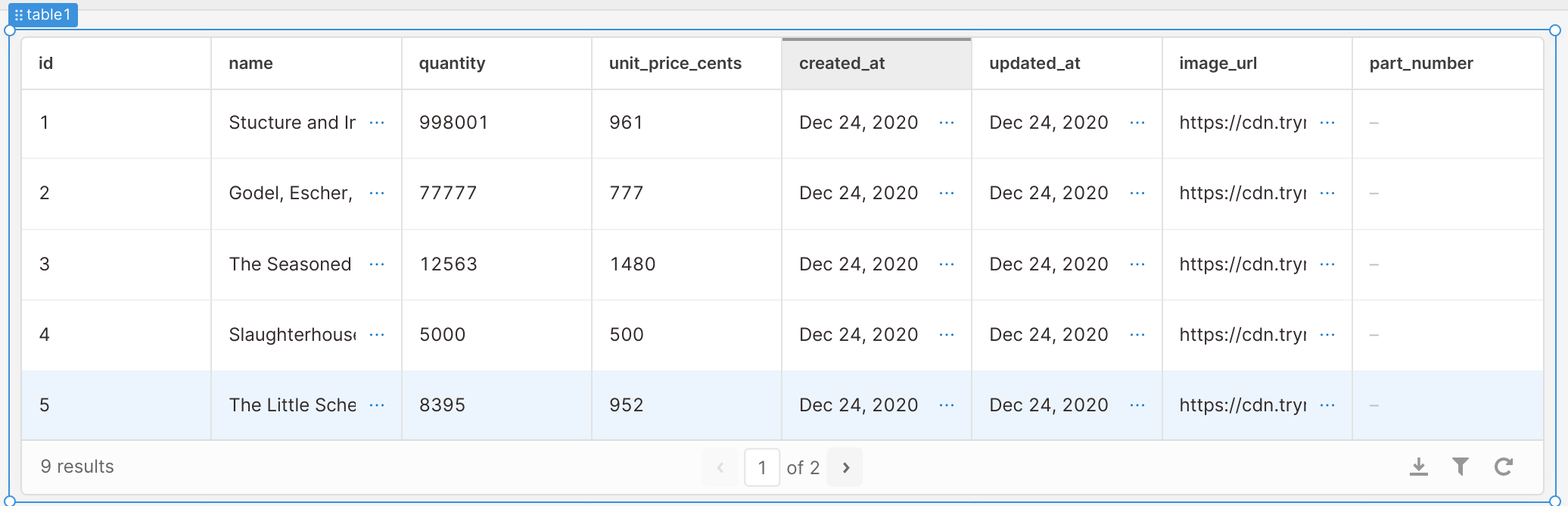Click the table1 label tag

(49, 14)
